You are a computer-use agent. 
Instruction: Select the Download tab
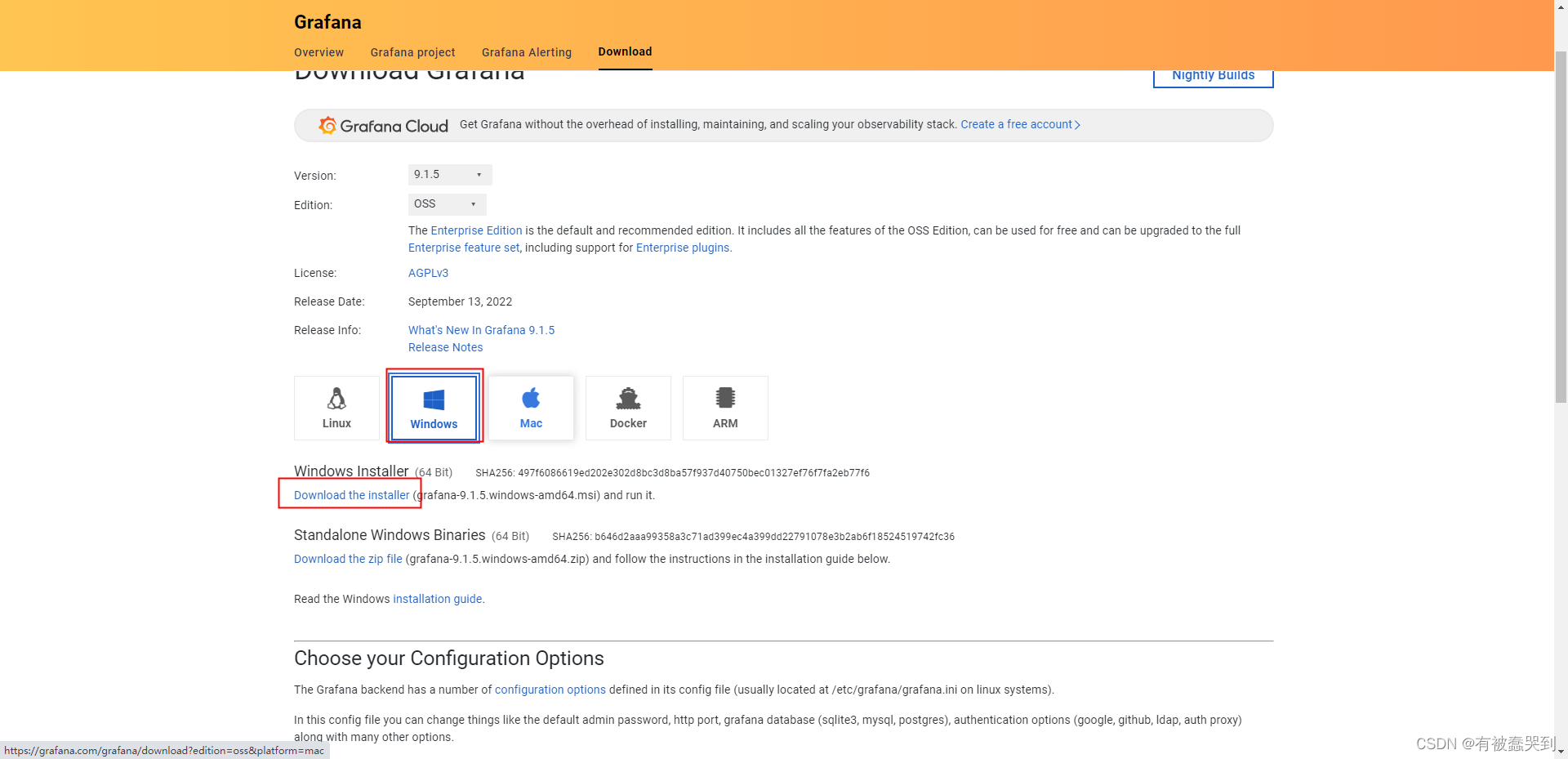(x=625, y=51)
